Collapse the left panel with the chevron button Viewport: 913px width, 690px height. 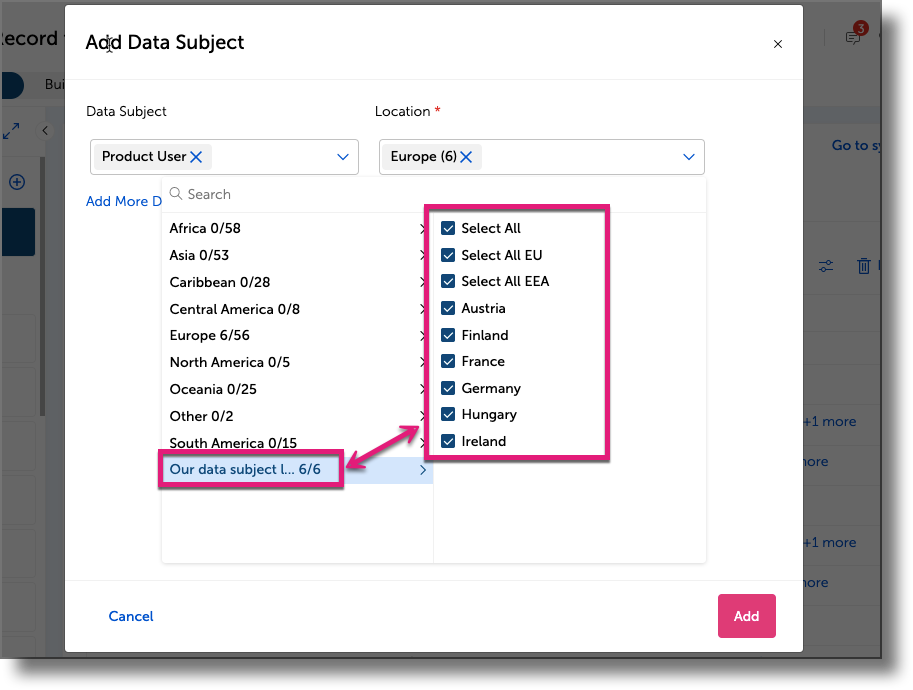click(45, 130)
